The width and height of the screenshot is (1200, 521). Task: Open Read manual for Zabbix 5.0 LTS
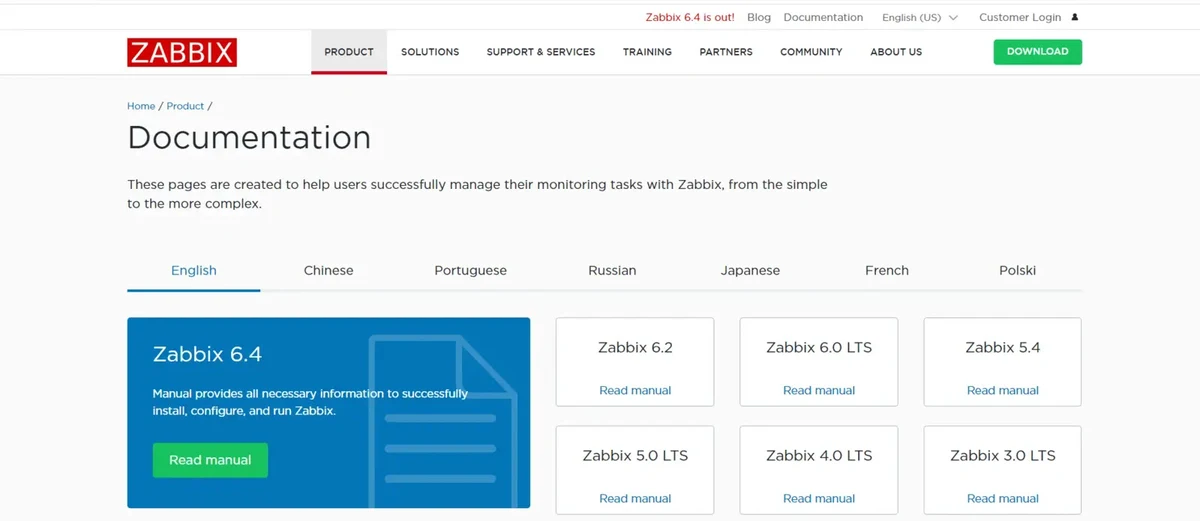635,498
